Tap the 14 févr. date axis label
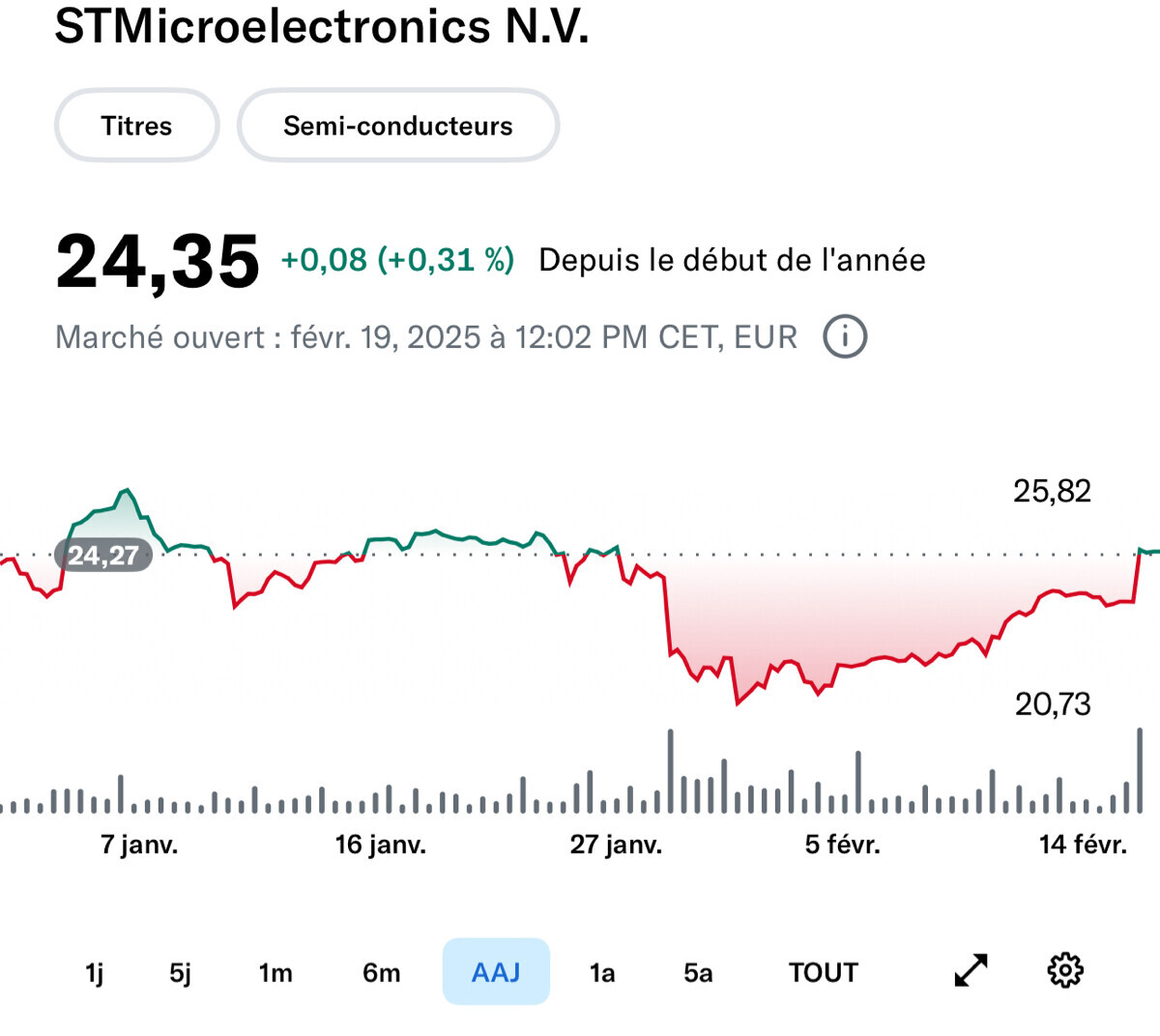This screenshot has height=1036, width=1160. [x=1083, y=845]
